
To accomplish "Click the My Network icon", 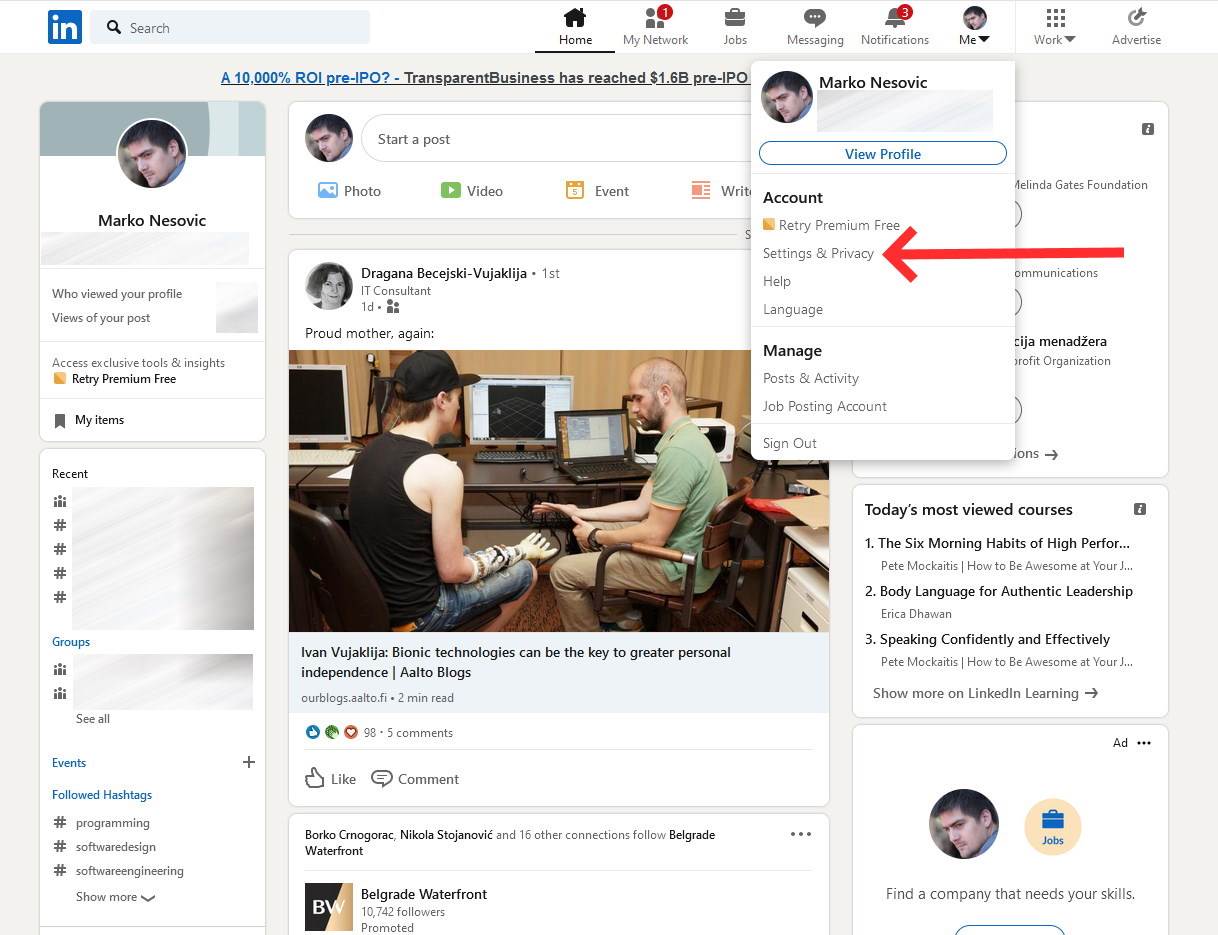I will coord(655,22).
